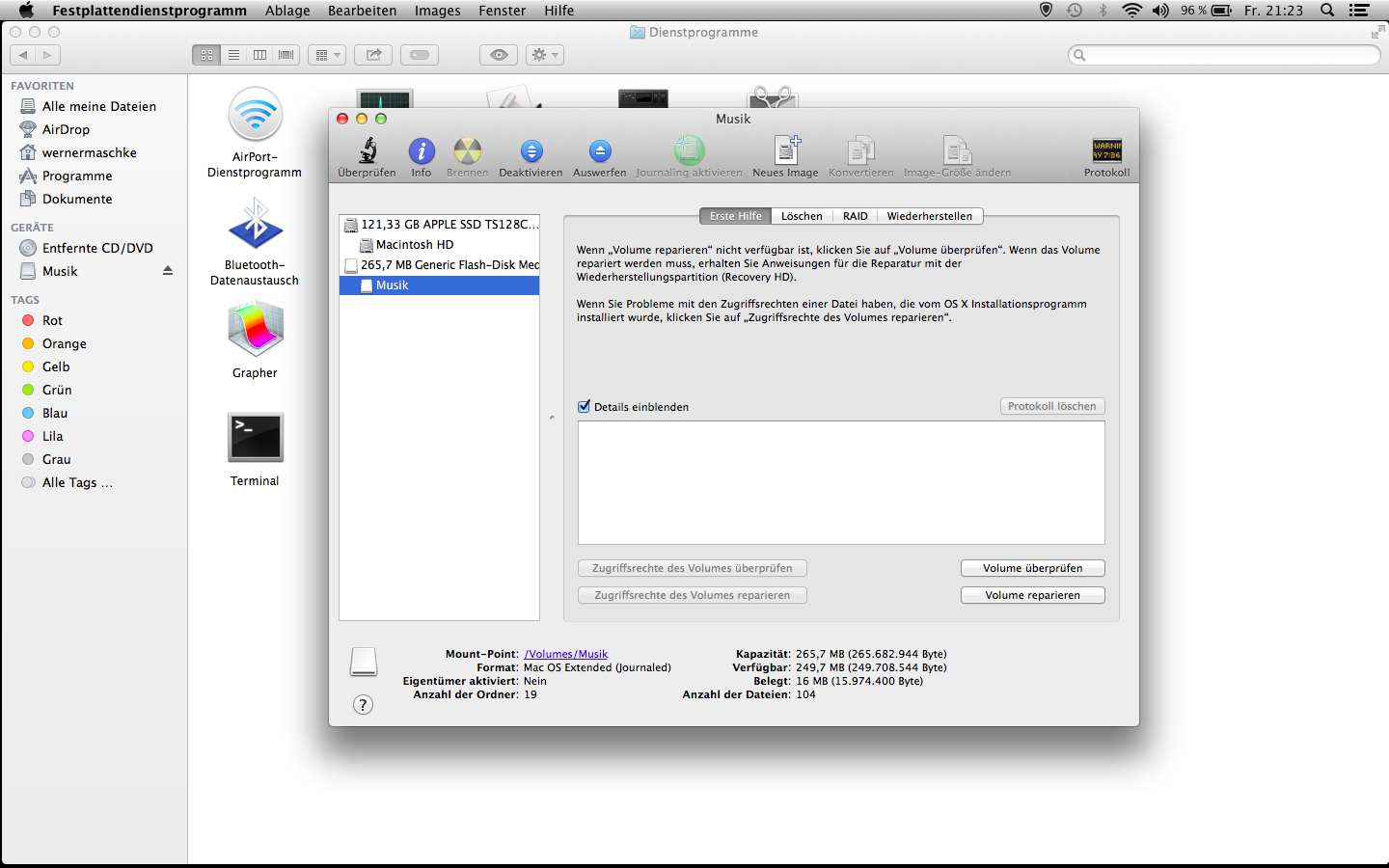
Task: Open Info for the selected volume
Action: (422, 151)
